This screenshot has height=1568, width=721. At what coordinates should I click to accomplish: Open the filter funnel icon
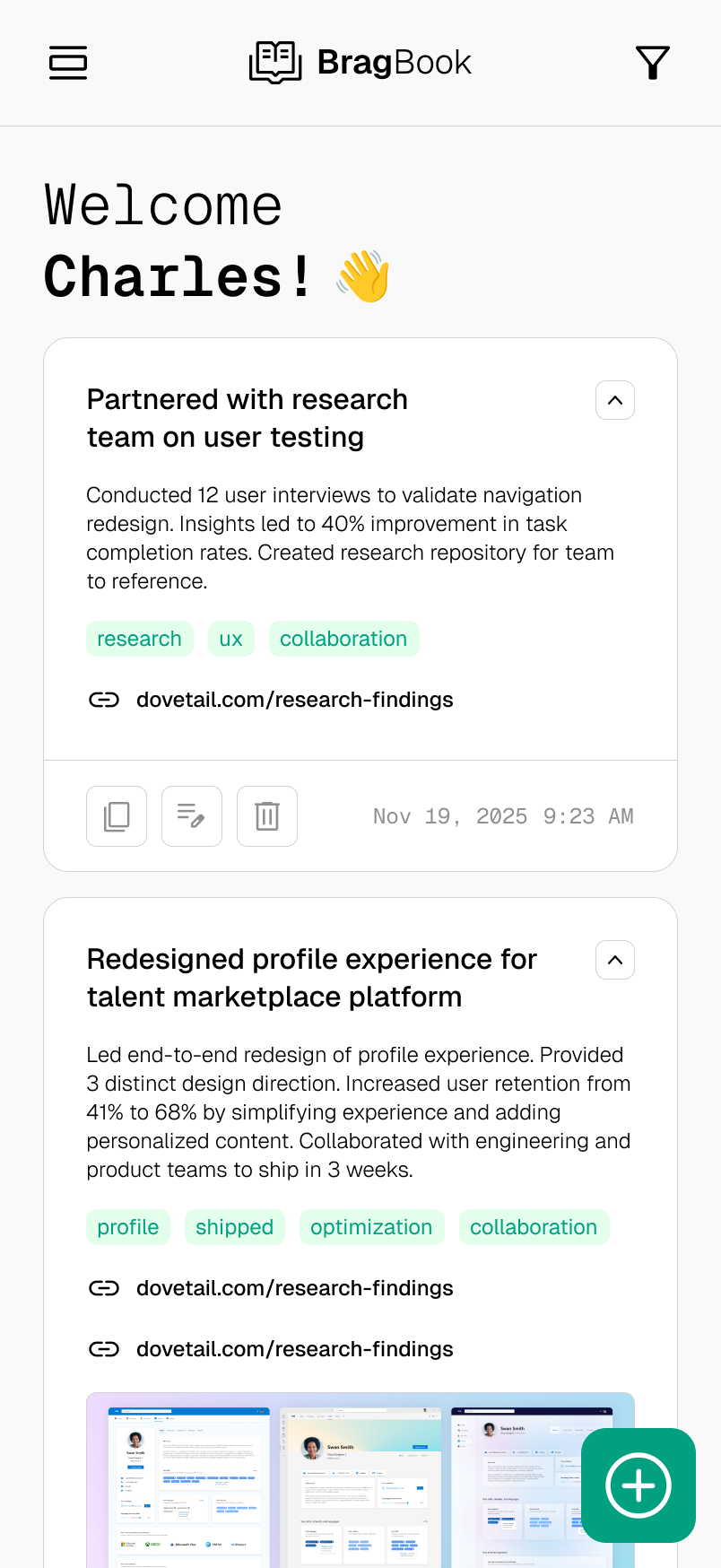point(652,63)
